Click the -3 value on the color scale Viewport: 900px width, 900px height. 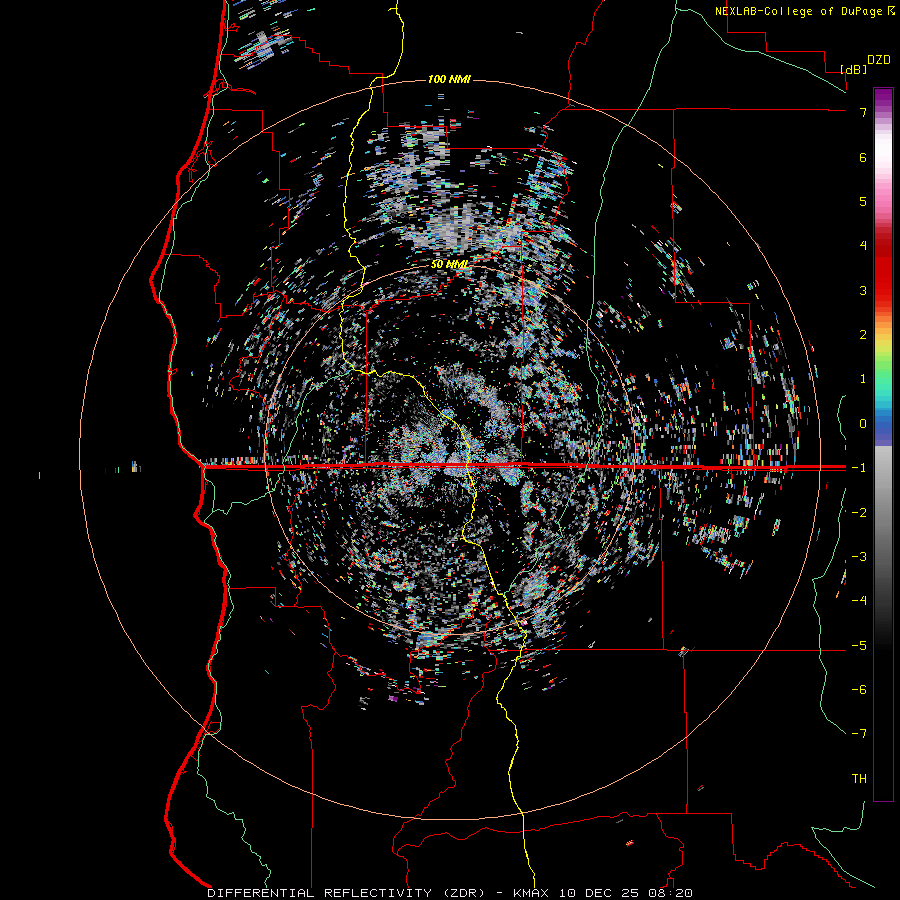[859, 557]
